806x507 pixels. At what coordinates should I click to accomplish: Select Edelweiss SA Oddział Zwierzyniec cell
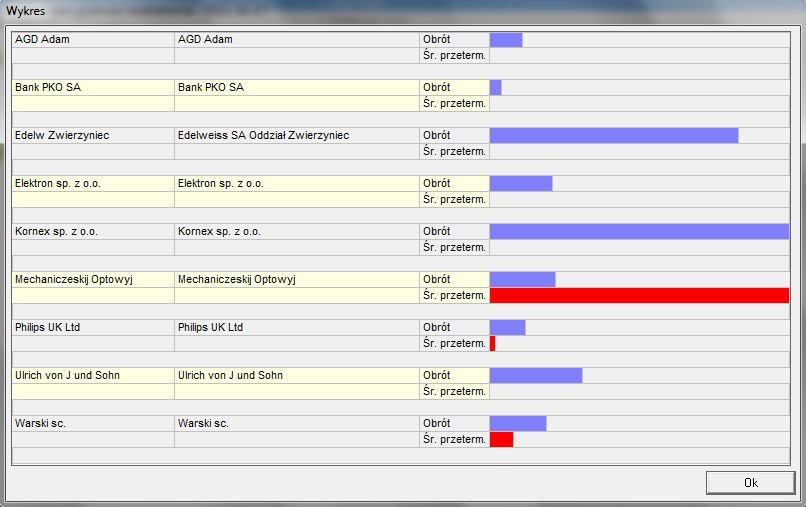point(297,135)
